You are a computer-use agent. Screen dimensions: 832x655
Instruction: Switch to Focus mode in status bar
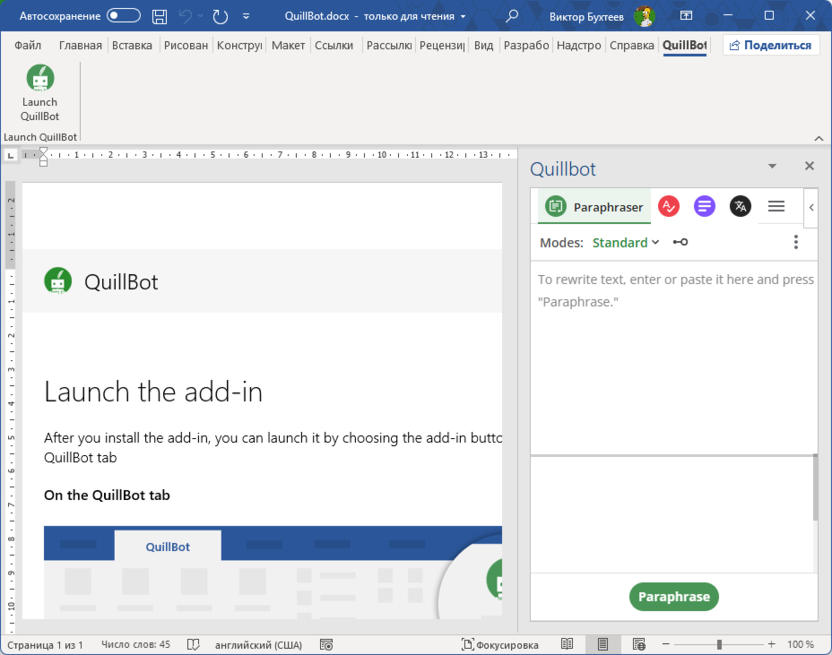tap(500, 645)
